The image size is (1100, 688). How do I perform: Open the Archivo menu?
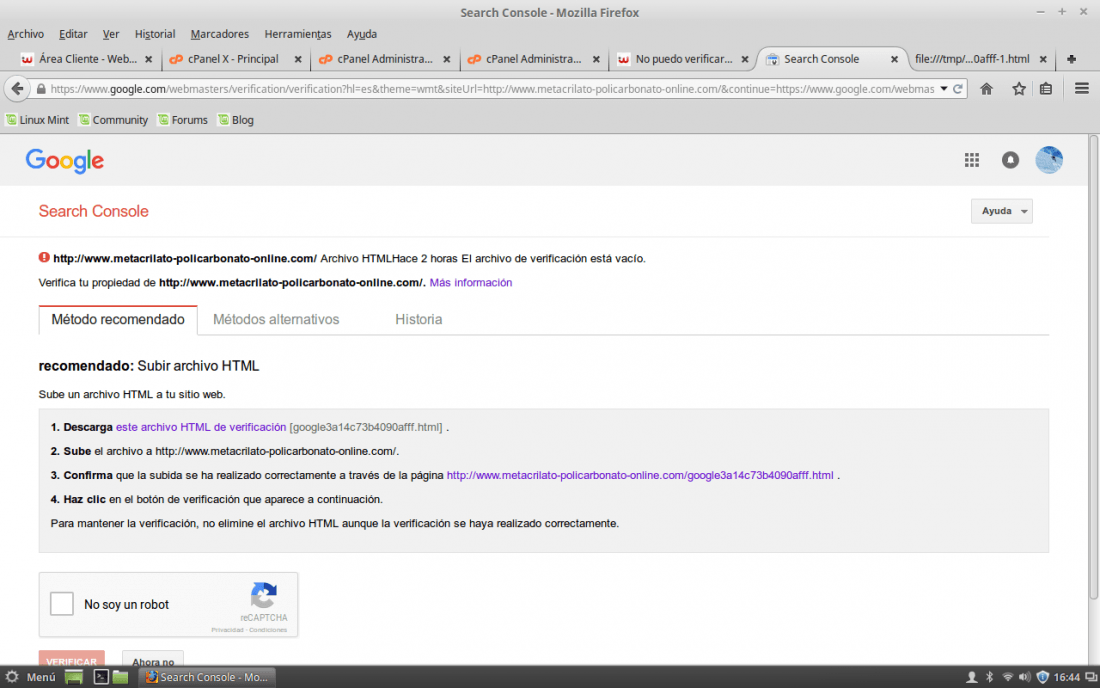25,34
